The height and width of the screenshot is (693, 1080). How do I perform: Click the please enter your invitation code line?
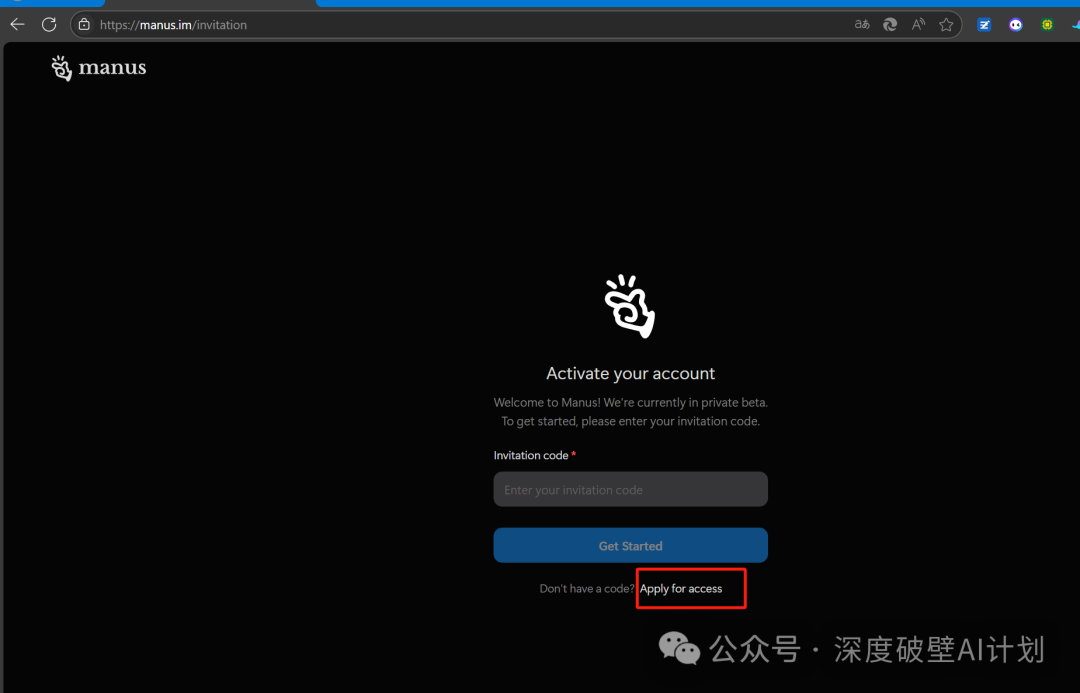pos(630,421)
